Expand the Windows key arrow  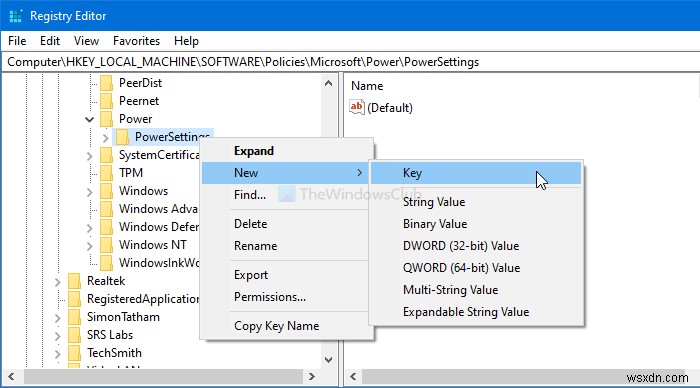coord(90,192)
